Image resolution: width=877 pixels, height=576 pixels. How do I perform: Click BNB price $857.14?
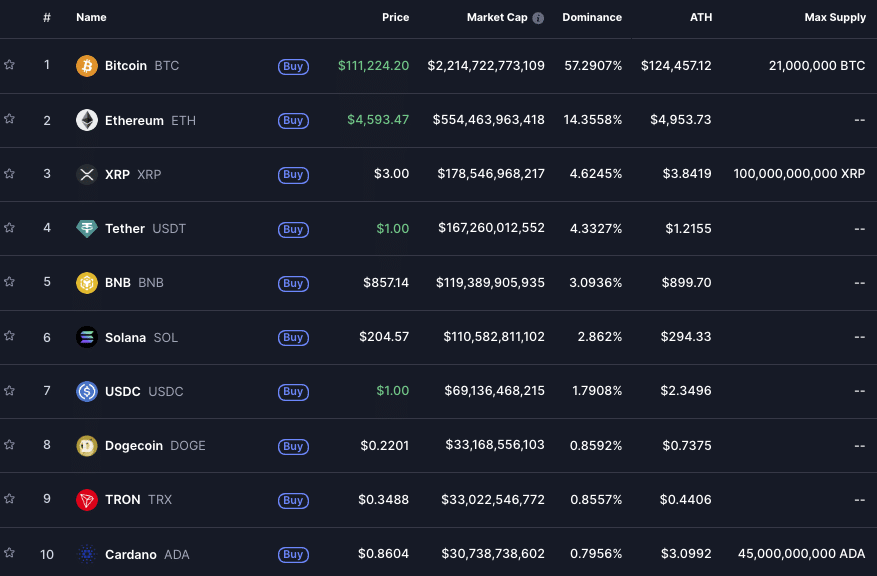coord(386,282)
